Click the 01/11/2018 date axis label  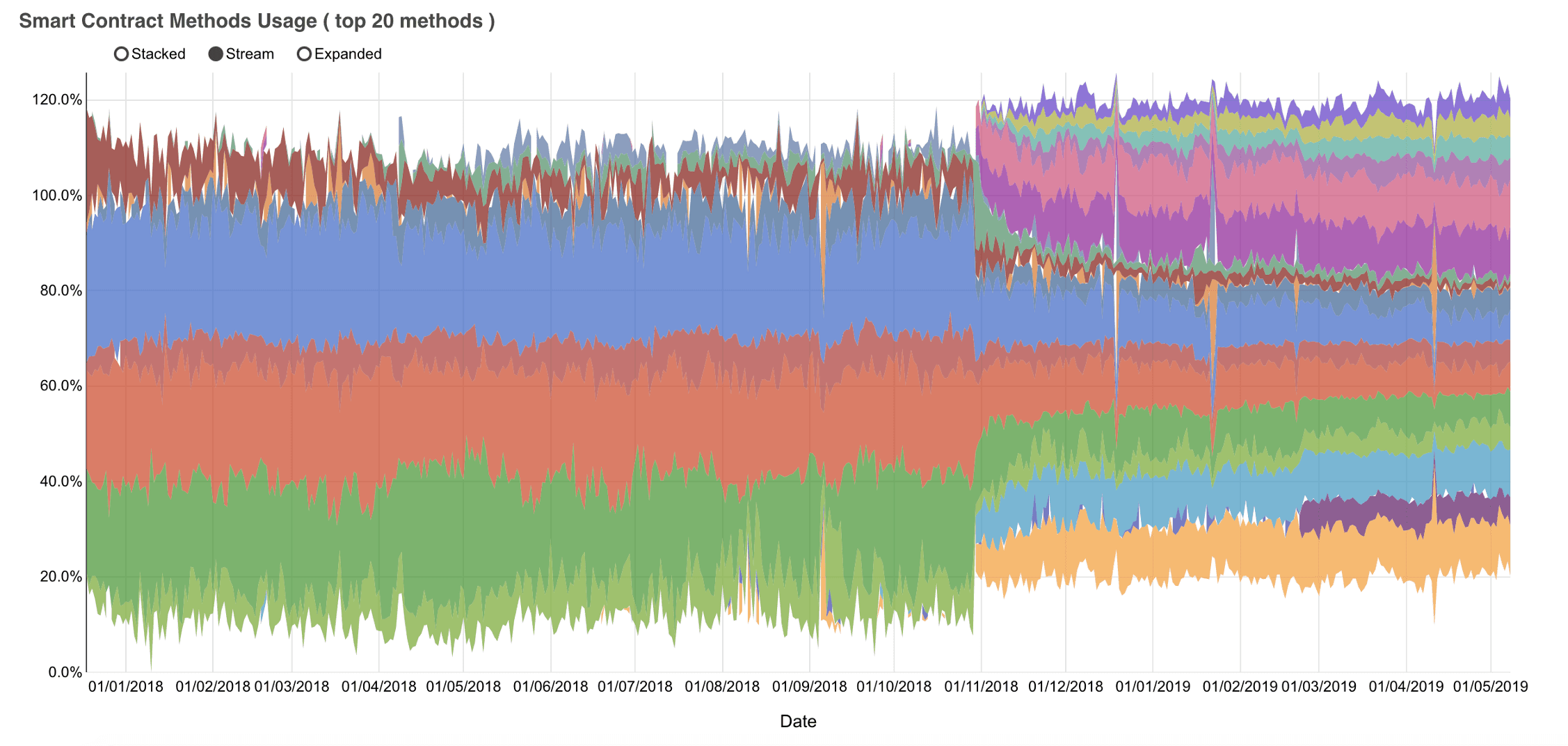point(981,686)
